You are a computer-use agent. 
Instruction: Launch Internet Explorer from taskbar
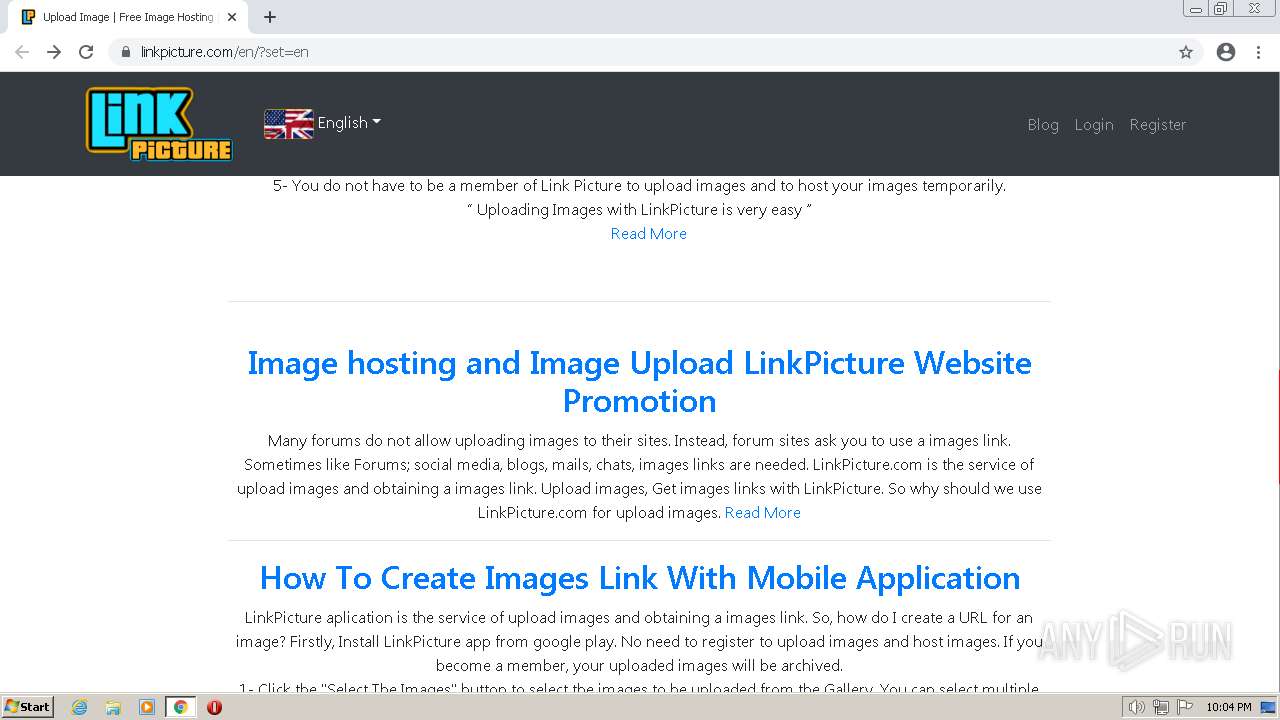[79, 707]
